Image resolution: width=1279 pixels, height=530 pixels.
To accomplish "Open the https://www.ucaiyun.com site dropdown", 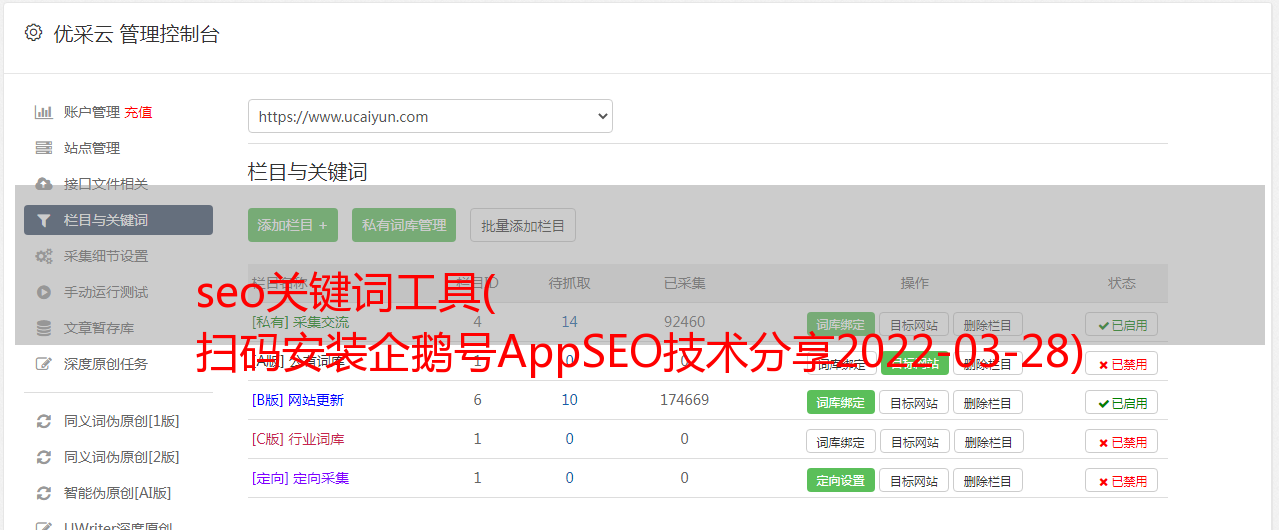I will pyautogui.click(x=430, y=116).
